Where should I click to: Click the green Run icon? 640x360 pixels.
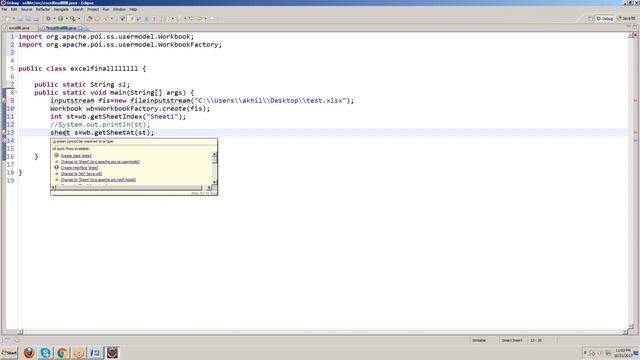click(60, 18)
